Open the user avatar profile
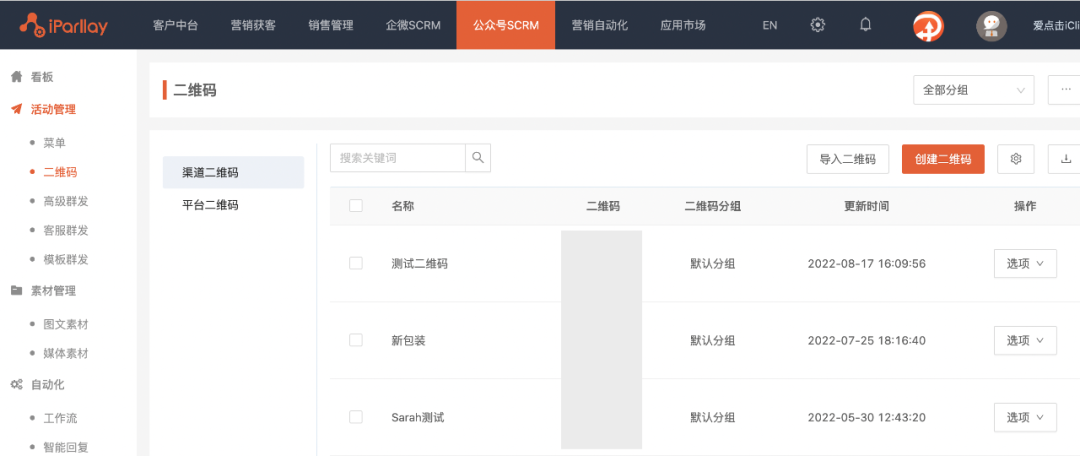This screenshot has width=1080, height=456. tap(991, 25)
